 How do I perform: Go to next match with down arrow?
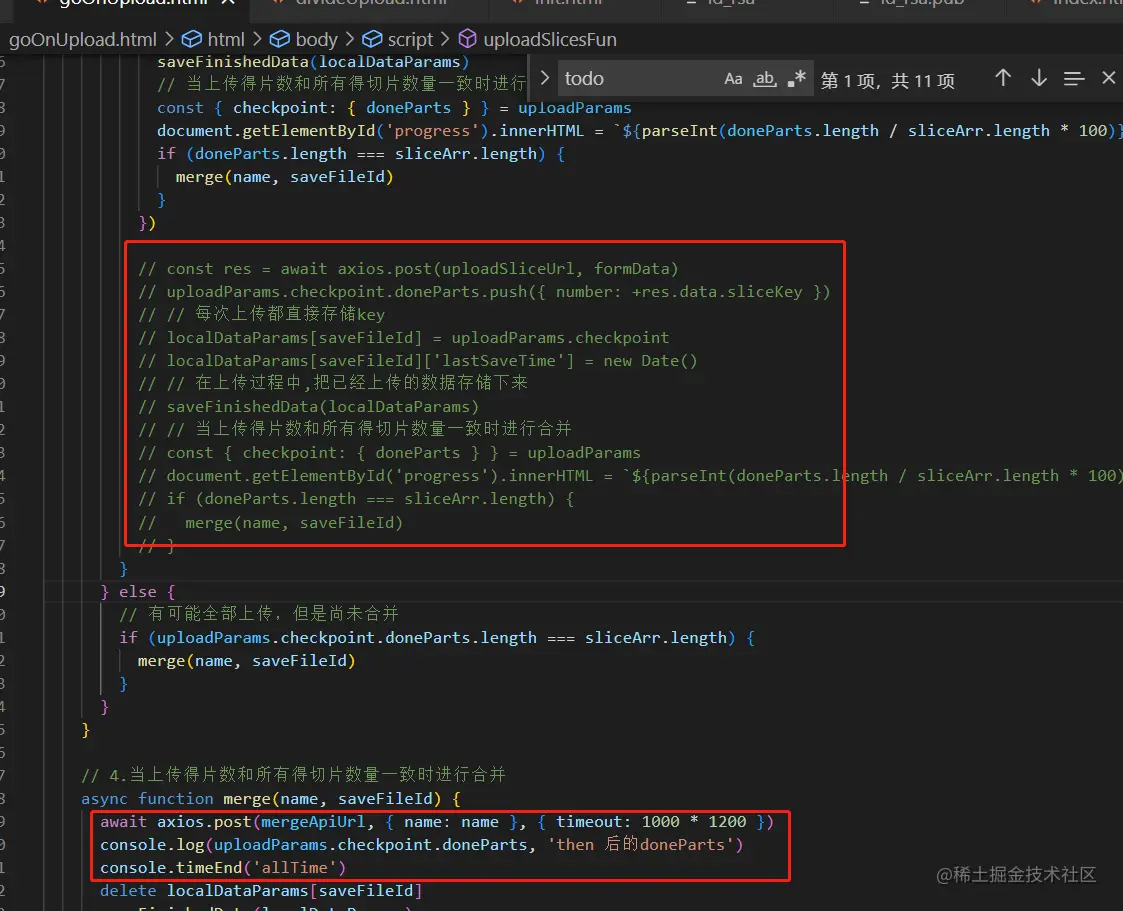(x=1038, y=78)
